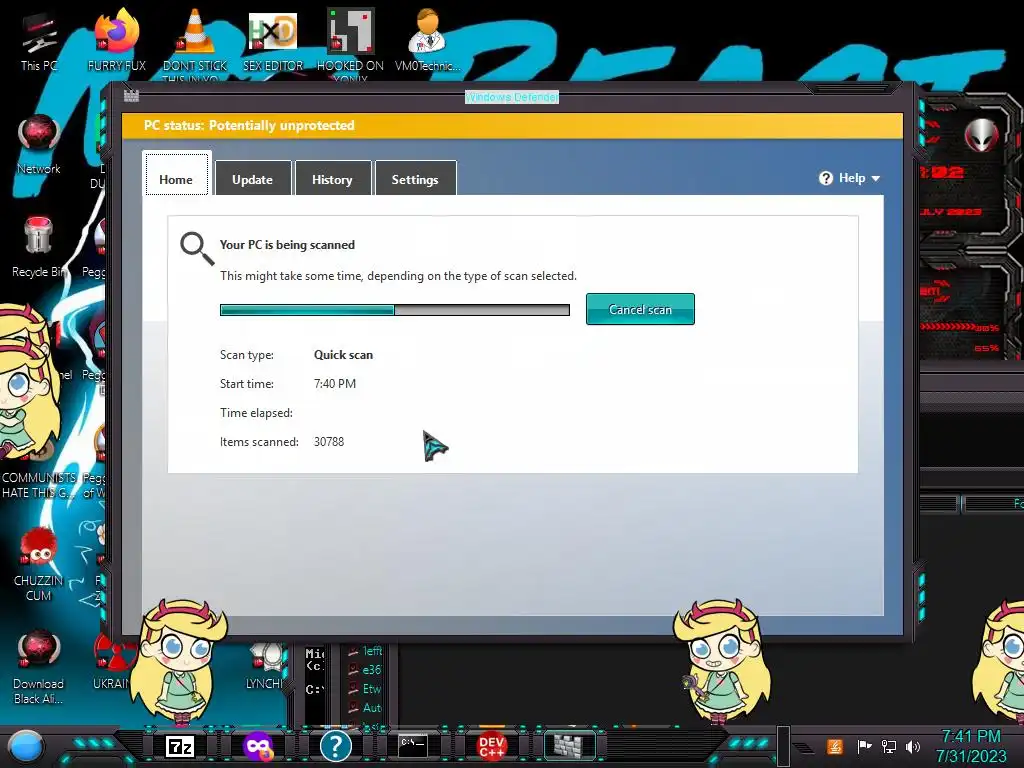Click the magnifying glass scan icon

click(x=197, y=249)
